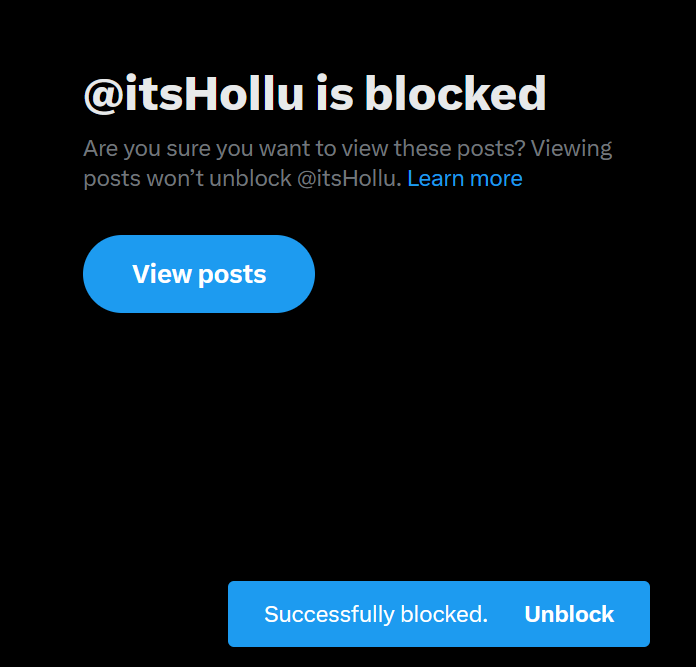
Task: Select the '@itsHollu is blocked' heading
Action: 315,94
